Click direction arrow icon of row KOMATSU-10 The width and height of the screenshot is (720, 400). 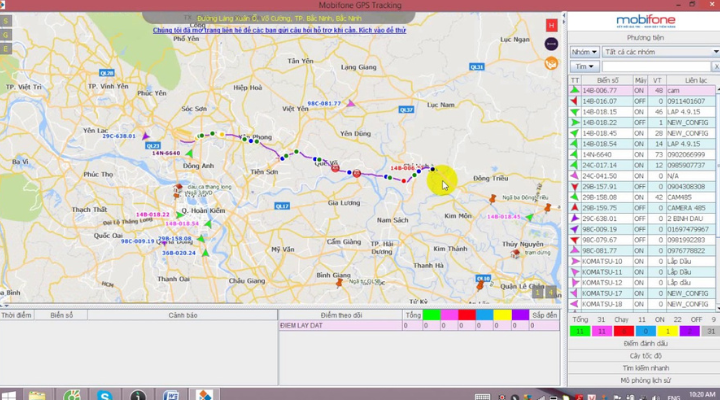tap(574, 261)
